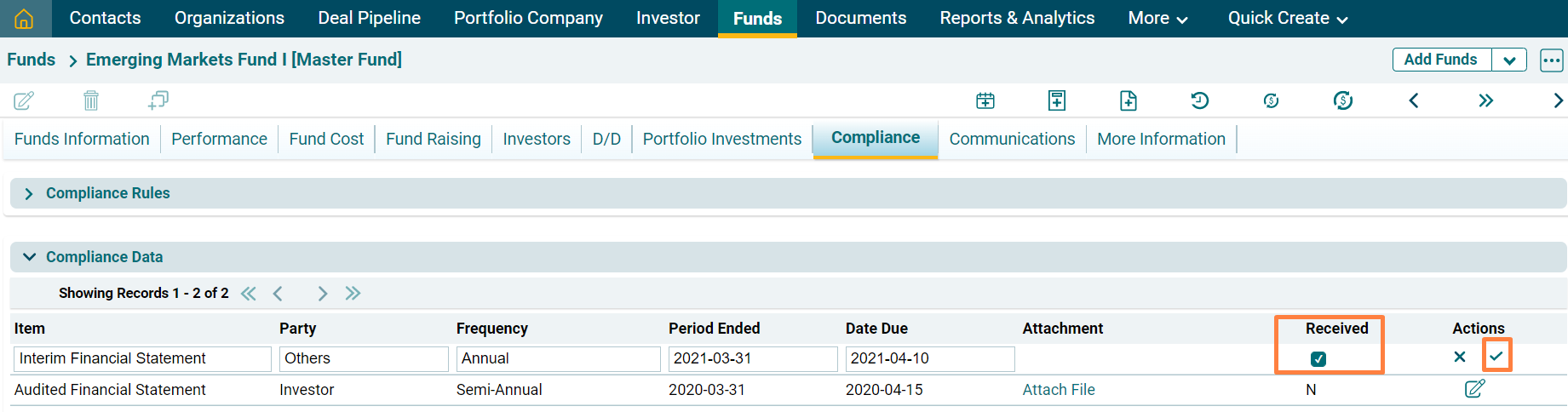Click the Period Ended date field
Screen dimensions: 1568x412
(x=752, y=358)
